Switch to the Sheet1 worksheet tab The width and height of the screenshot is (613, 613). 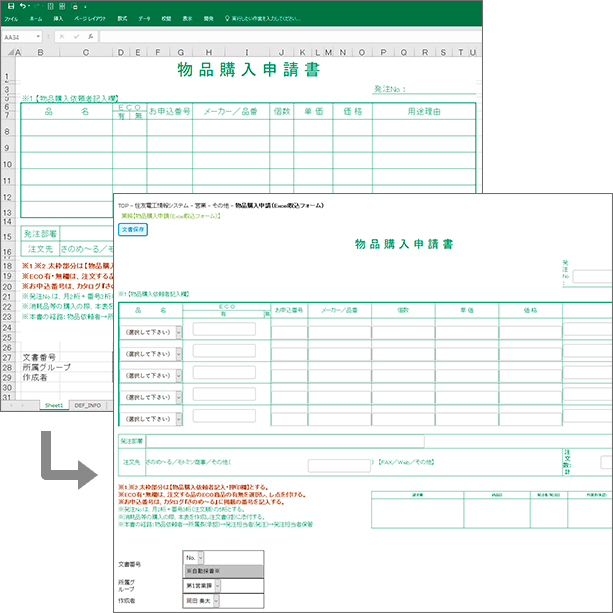(54, 405)
